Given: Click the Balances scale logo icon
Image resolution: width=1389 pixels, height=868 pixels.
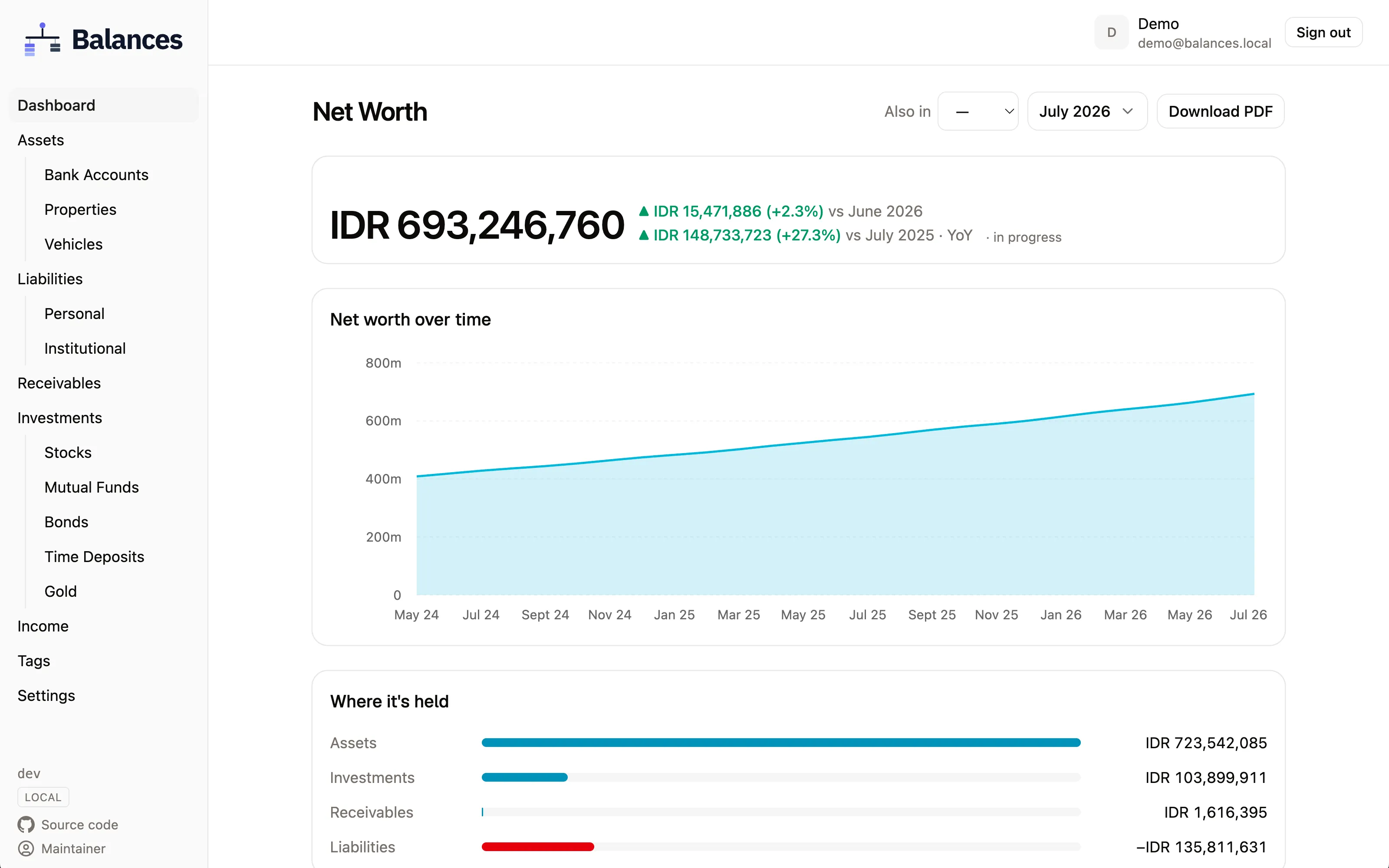Looking at the screenshot, I should tap(42, 39).
